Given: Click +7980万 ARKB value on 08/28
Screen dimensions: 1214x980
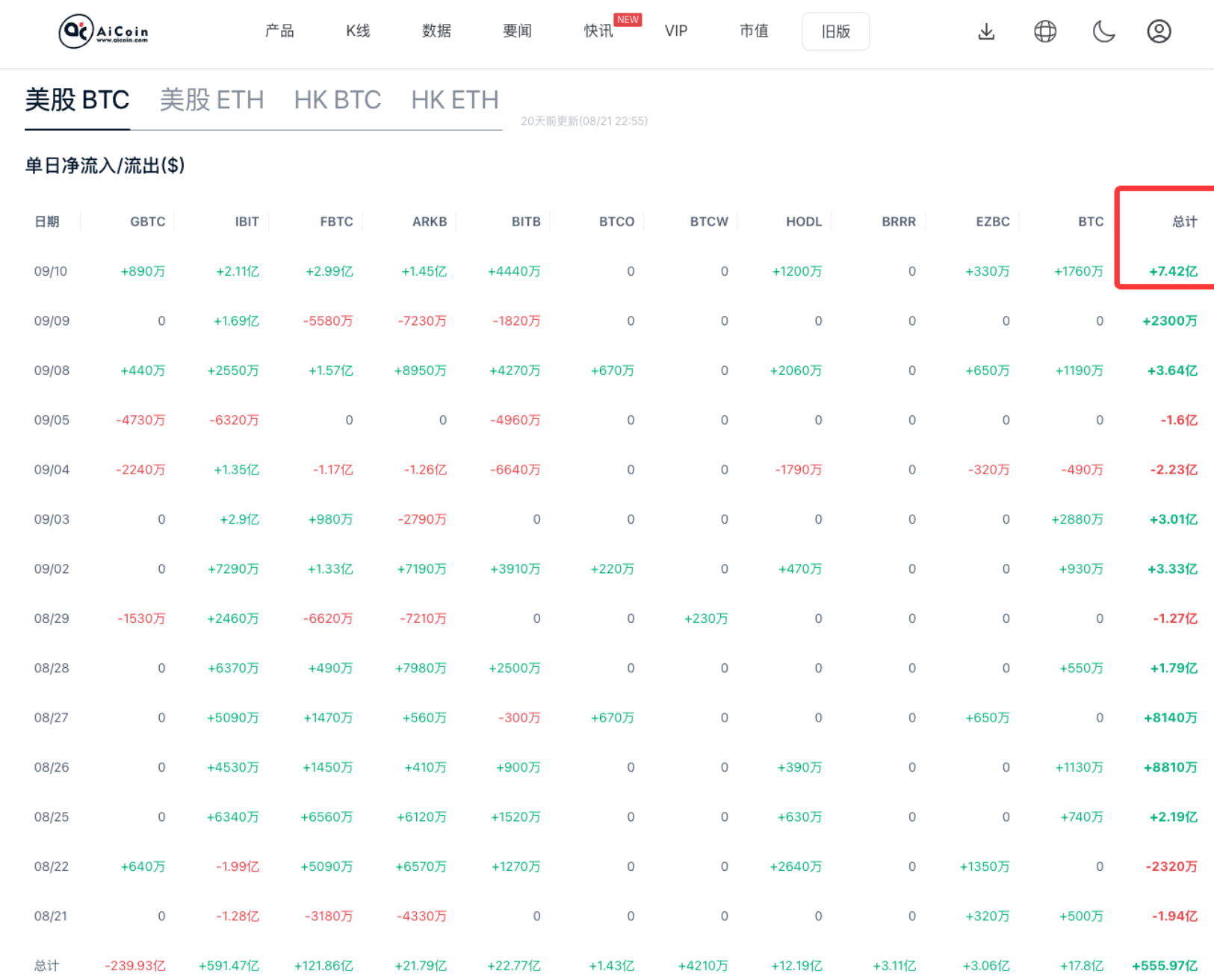Looking at the screenshot, I should [421, 668].
